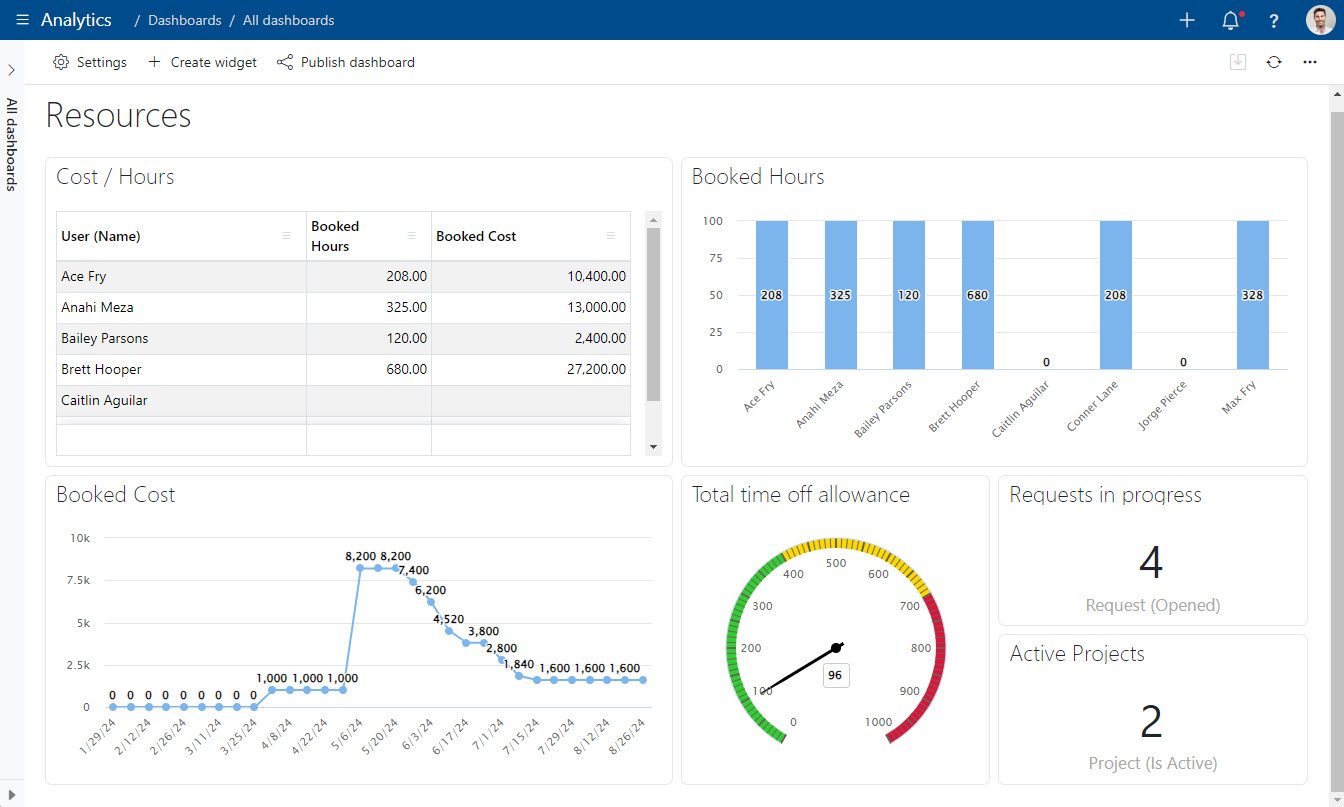
Task: Click the page scrollbar up arrow
Action: pos(1335,94)
